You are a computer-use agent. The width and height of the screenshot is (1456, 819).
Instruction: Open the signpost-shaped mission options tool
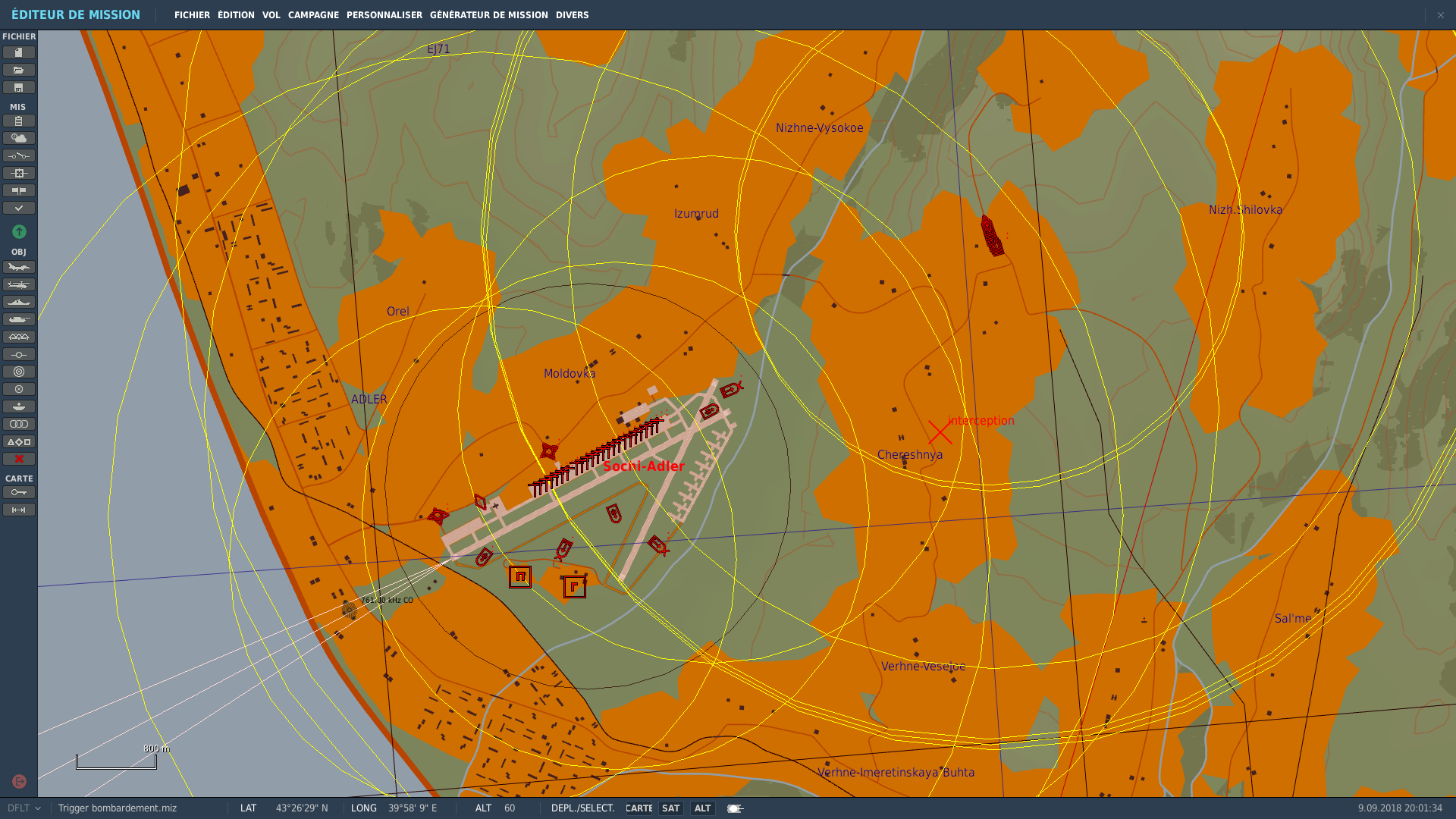pos(19,190)
